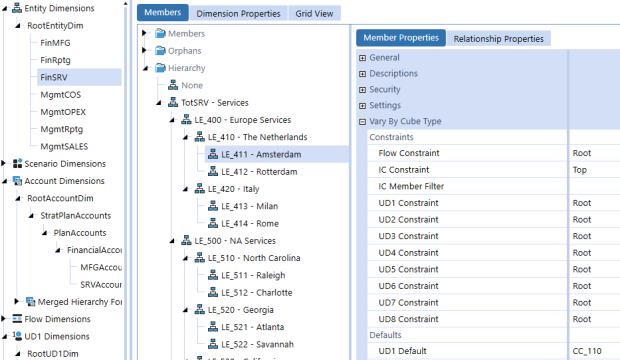The height and width of the screenshot is (360, 620).
Task: Click the UD1 Dimensions icon
Action: 17,336
